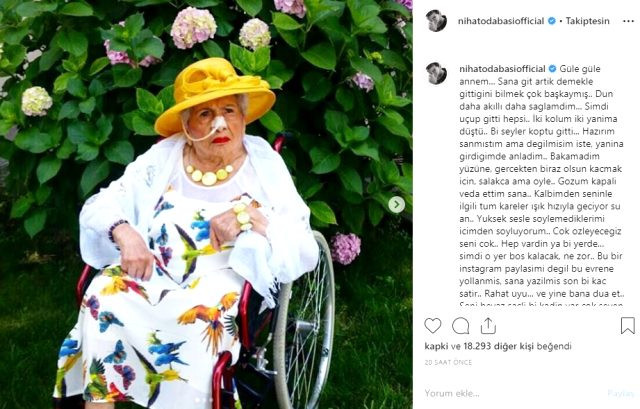This screenshot has width=640, height=409.
Task: View the 18.293 diğer kişi likes list
Action: 498,347
